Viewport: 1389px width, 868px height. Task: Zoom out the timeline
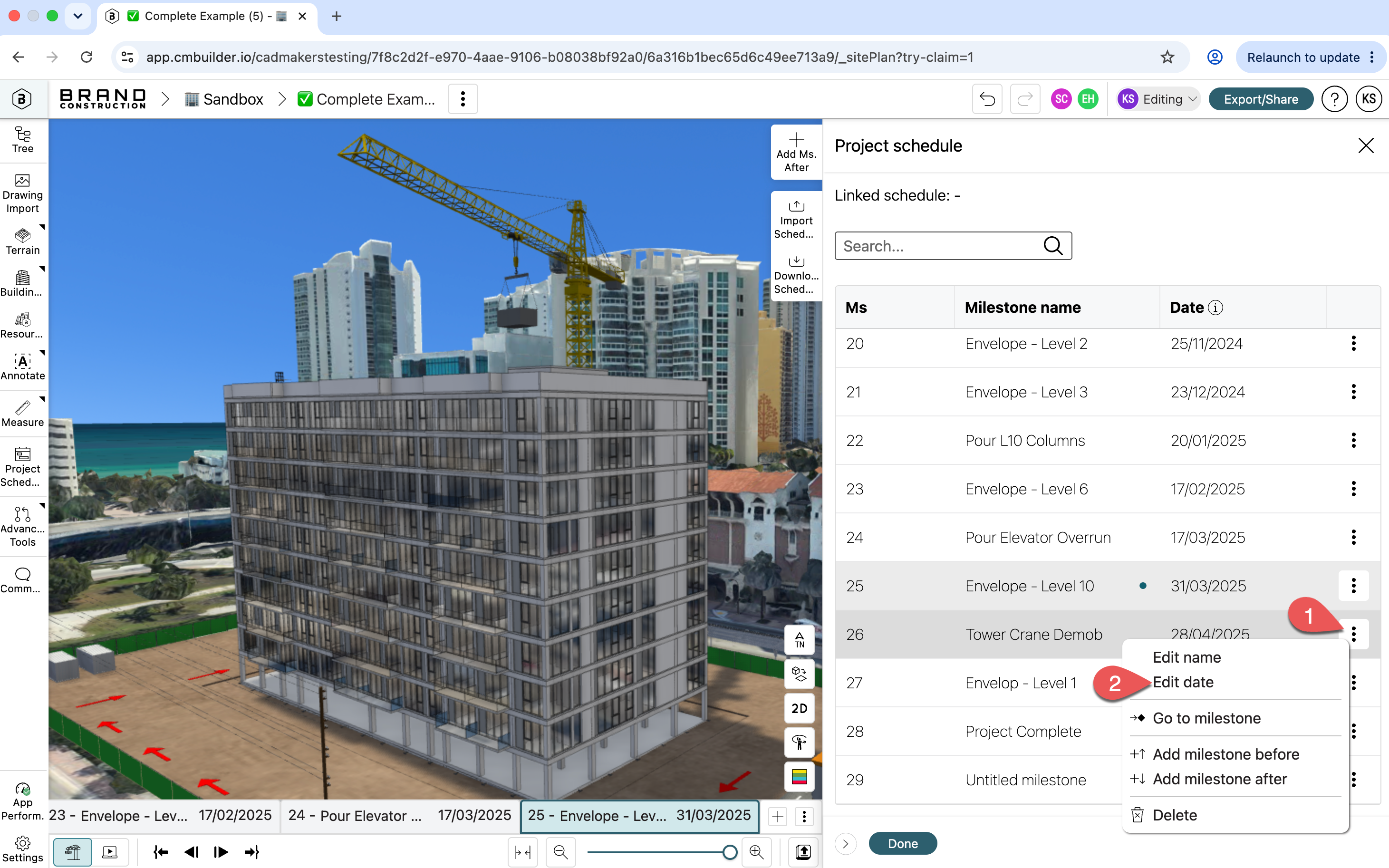(x=561, y=852)
